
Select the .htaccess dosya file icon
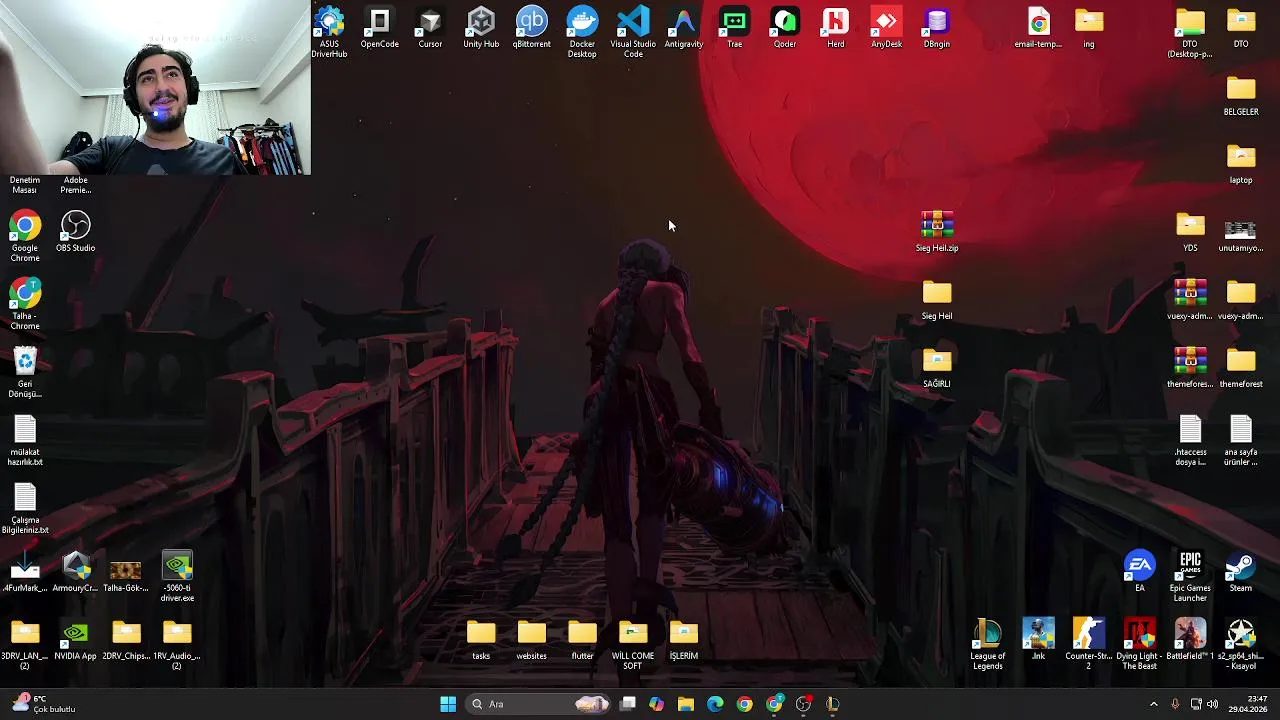point(1190,441)
